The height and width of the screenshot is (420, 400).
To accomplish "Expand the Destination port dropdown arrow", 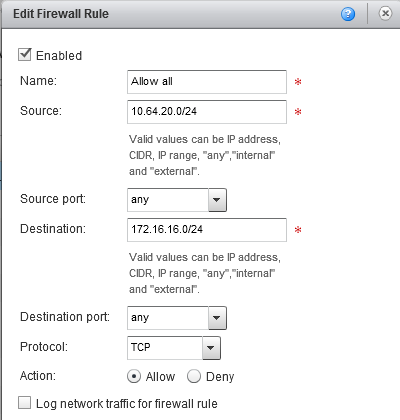I will [217, 318].
